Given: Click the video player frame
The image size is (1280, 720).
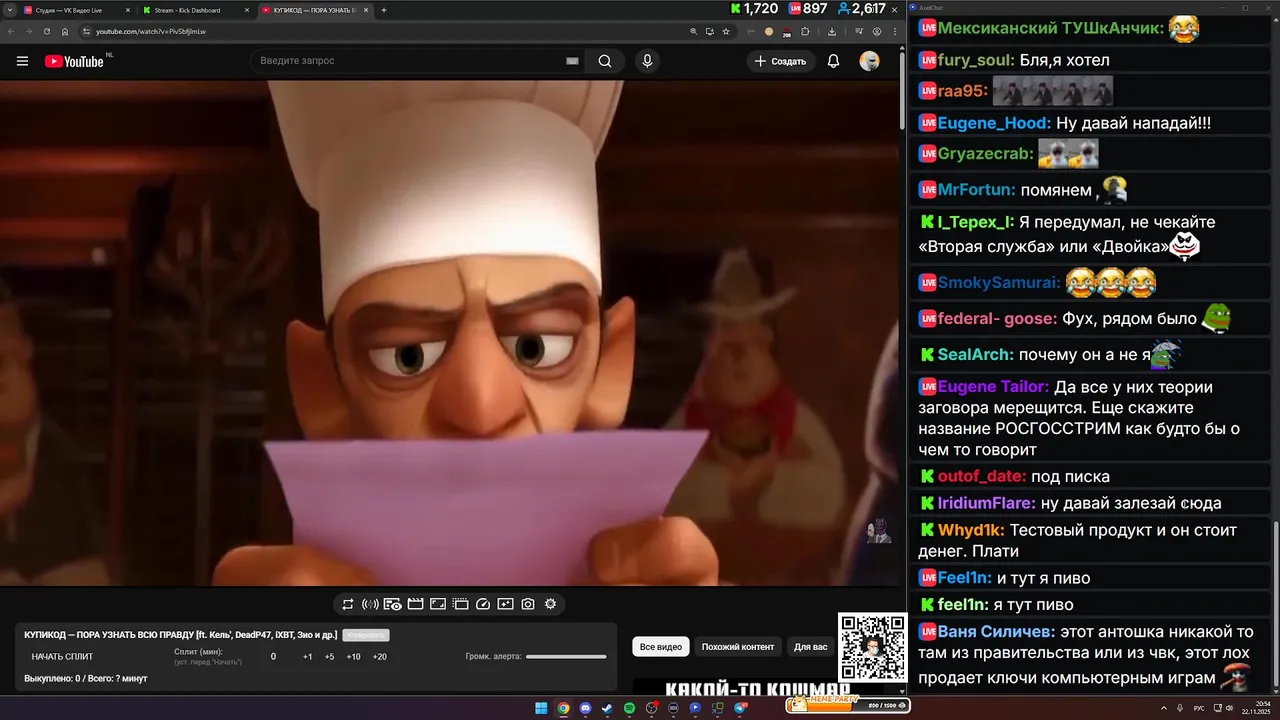Looking at the screenshot, I should (x=450, y=333).
